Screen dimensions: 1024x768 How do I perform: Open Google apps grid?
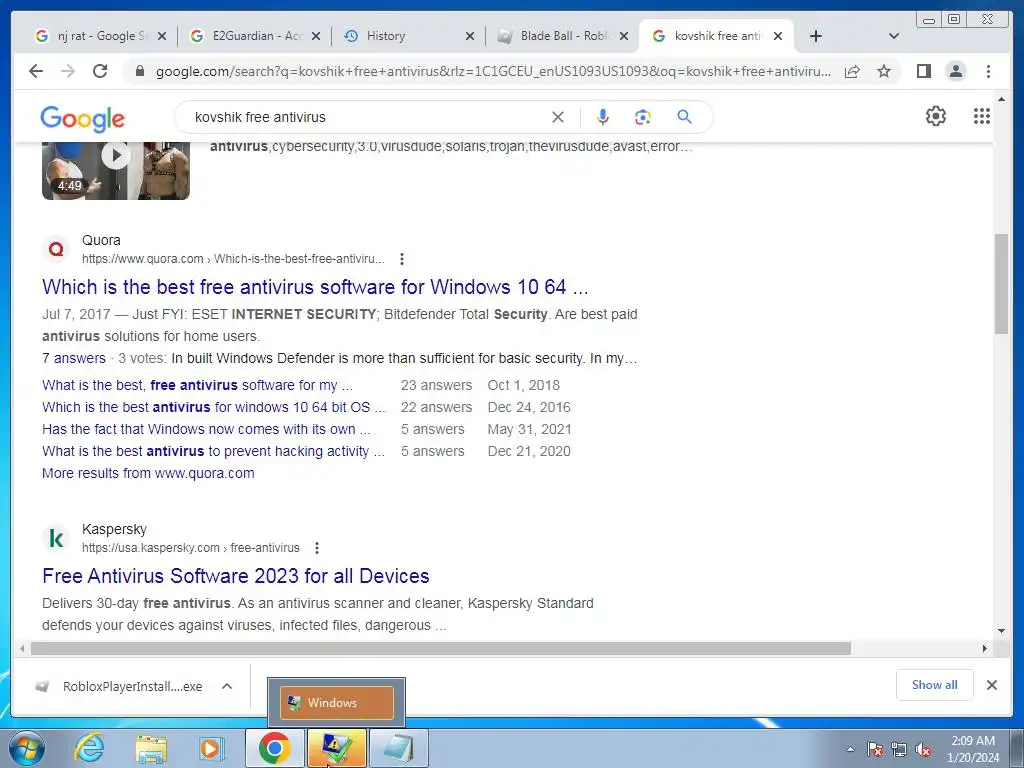tap(982, 116)
